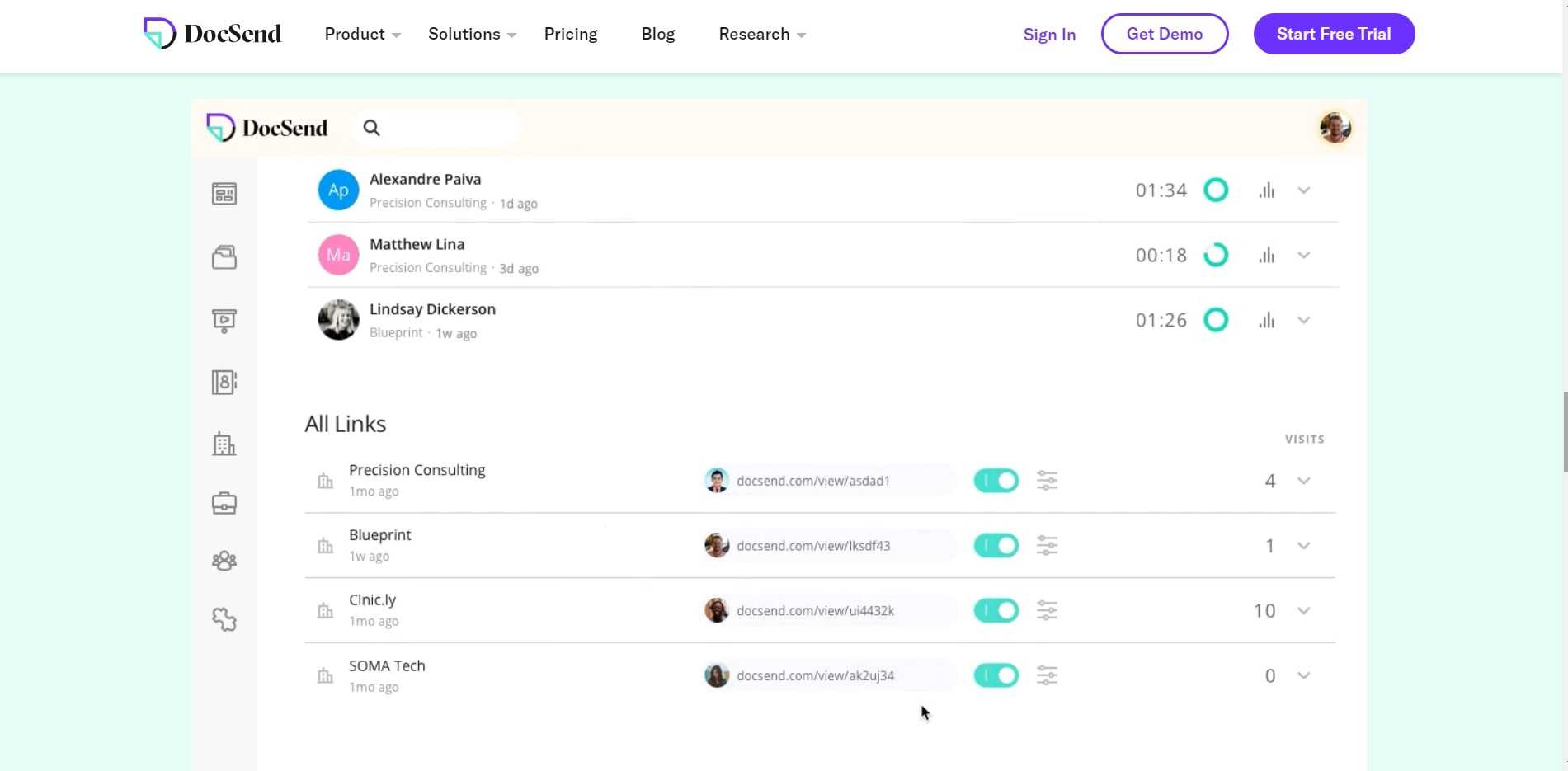Open the team members group icon
Screen dimensions: 1568x771
click(x=224, y=561)
